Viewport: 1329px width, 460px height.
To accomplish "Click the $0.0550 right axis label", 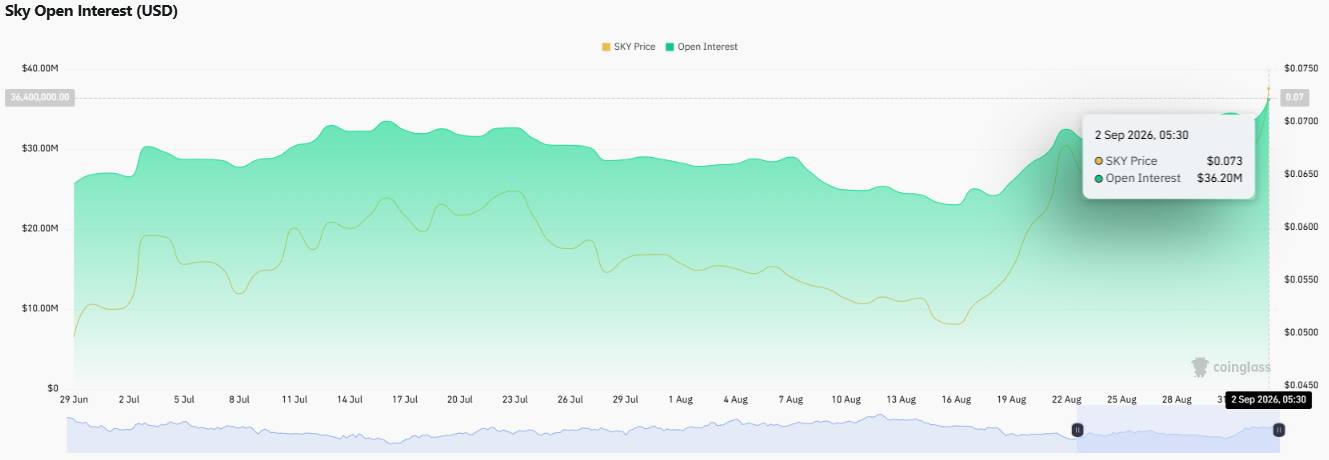I will [1301, 280].
